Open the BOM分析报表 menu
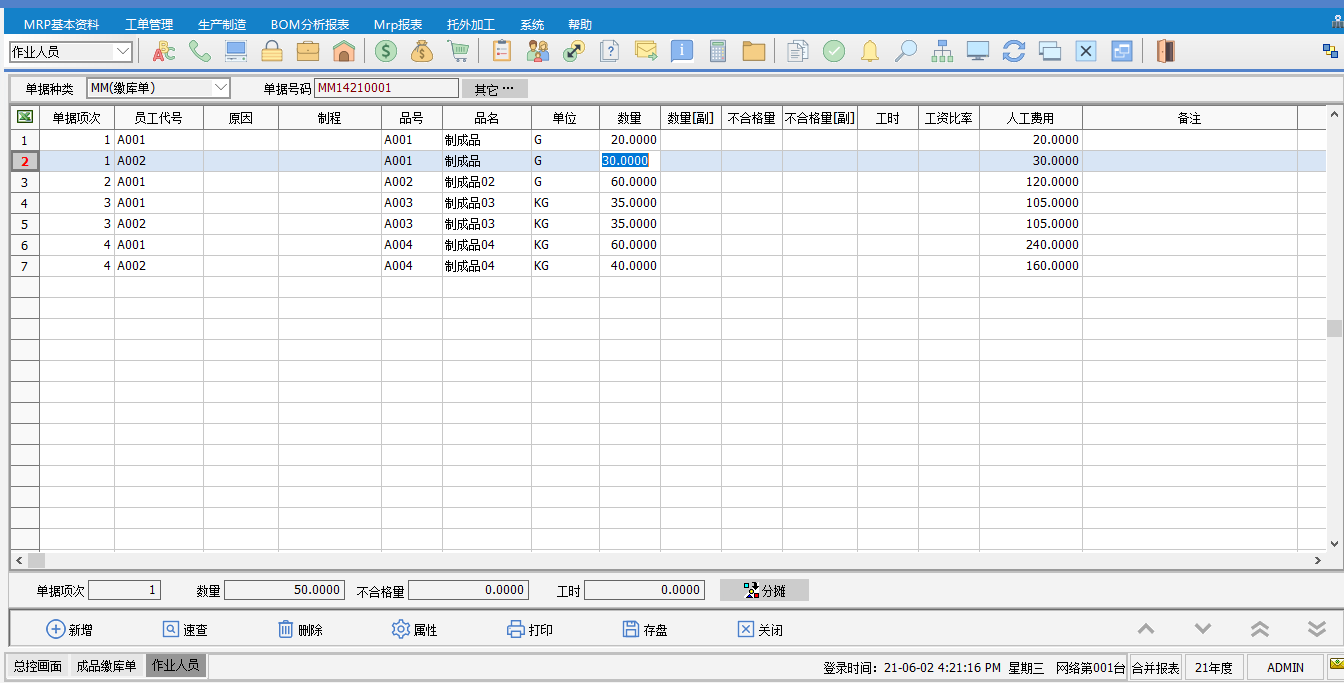 (310, 24)
